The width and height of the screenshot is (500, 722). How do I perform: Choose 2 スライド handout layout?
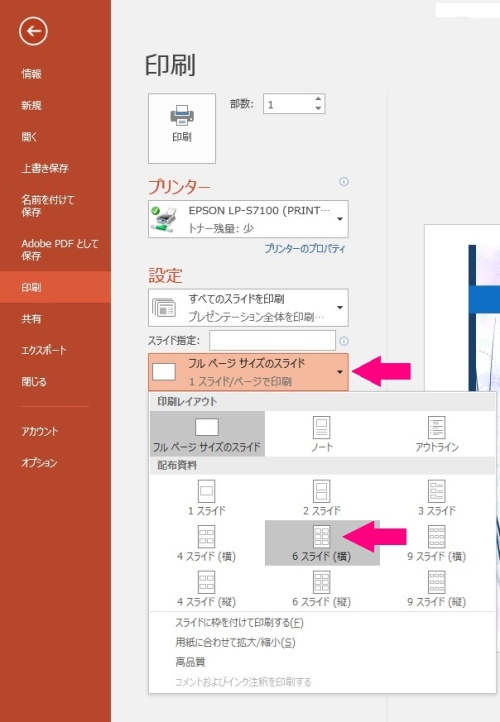click(x=322, y=497)
